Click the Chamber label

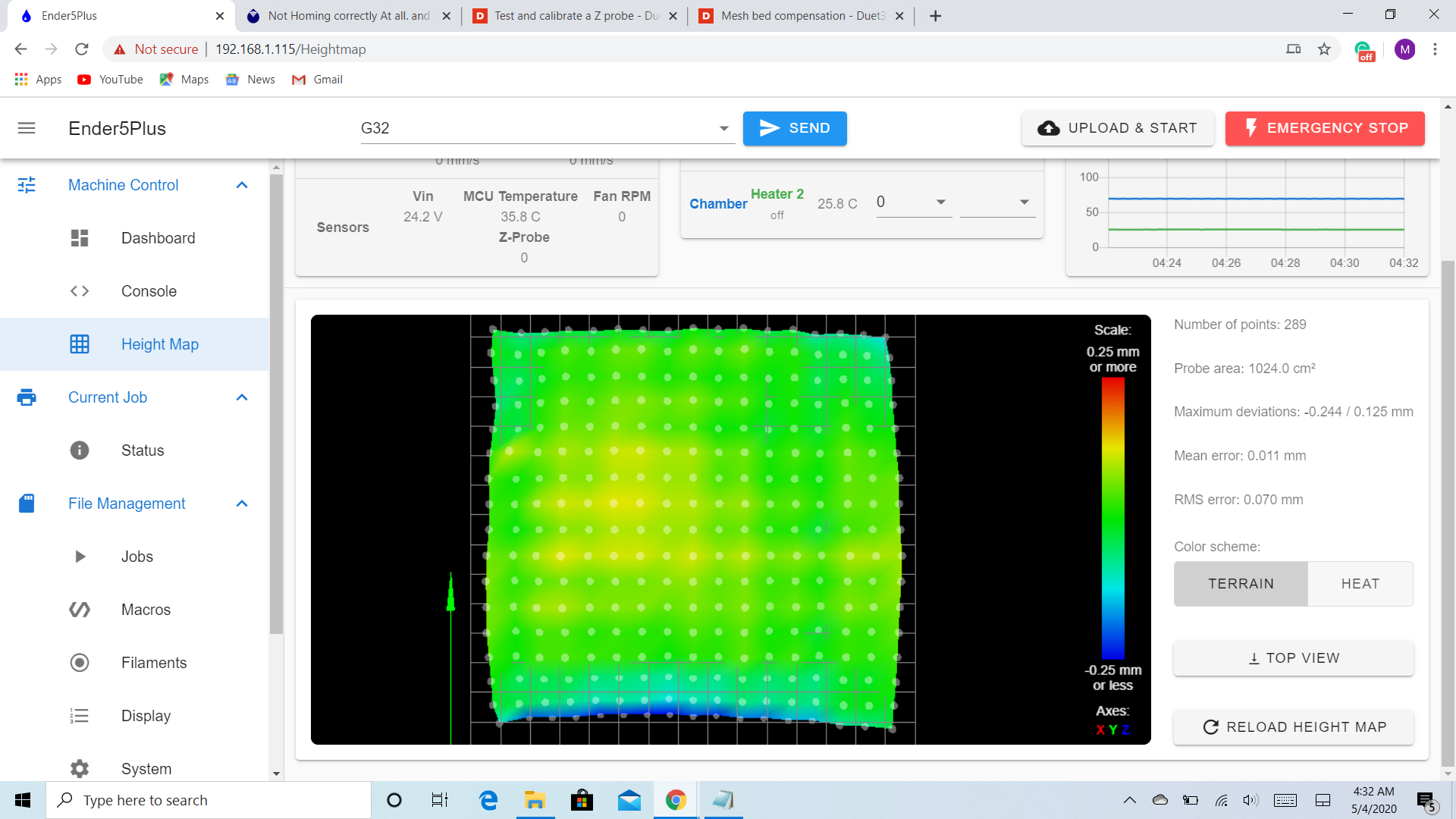coord(718,204)
